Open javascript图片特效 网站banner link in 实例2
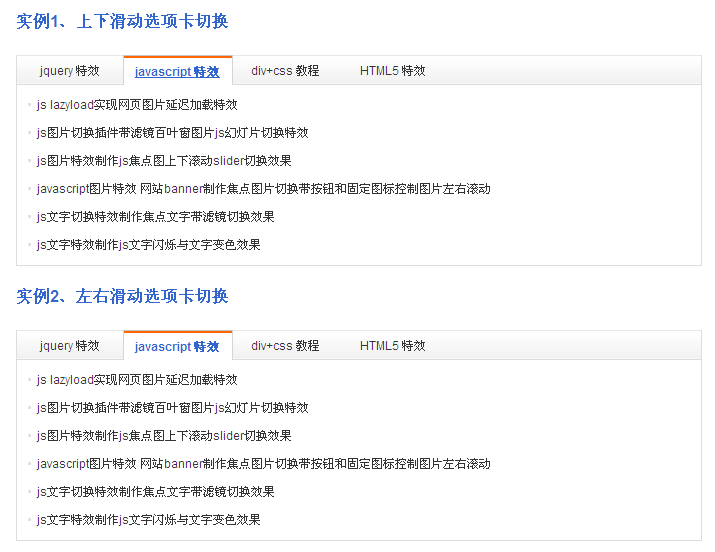 [264, 464]
